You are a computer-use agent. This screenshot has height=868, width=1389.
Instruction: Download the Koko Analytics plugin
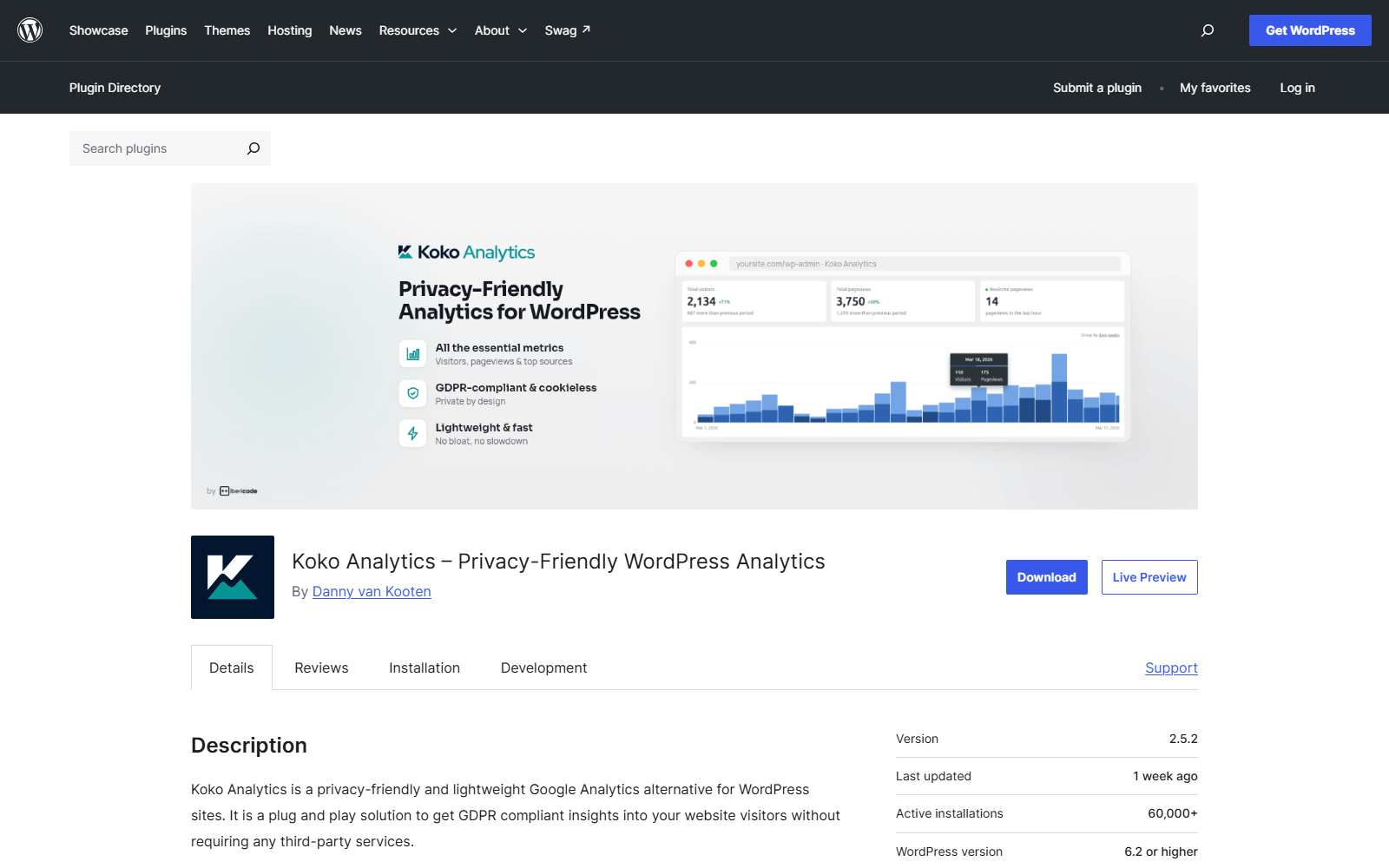1047,577
